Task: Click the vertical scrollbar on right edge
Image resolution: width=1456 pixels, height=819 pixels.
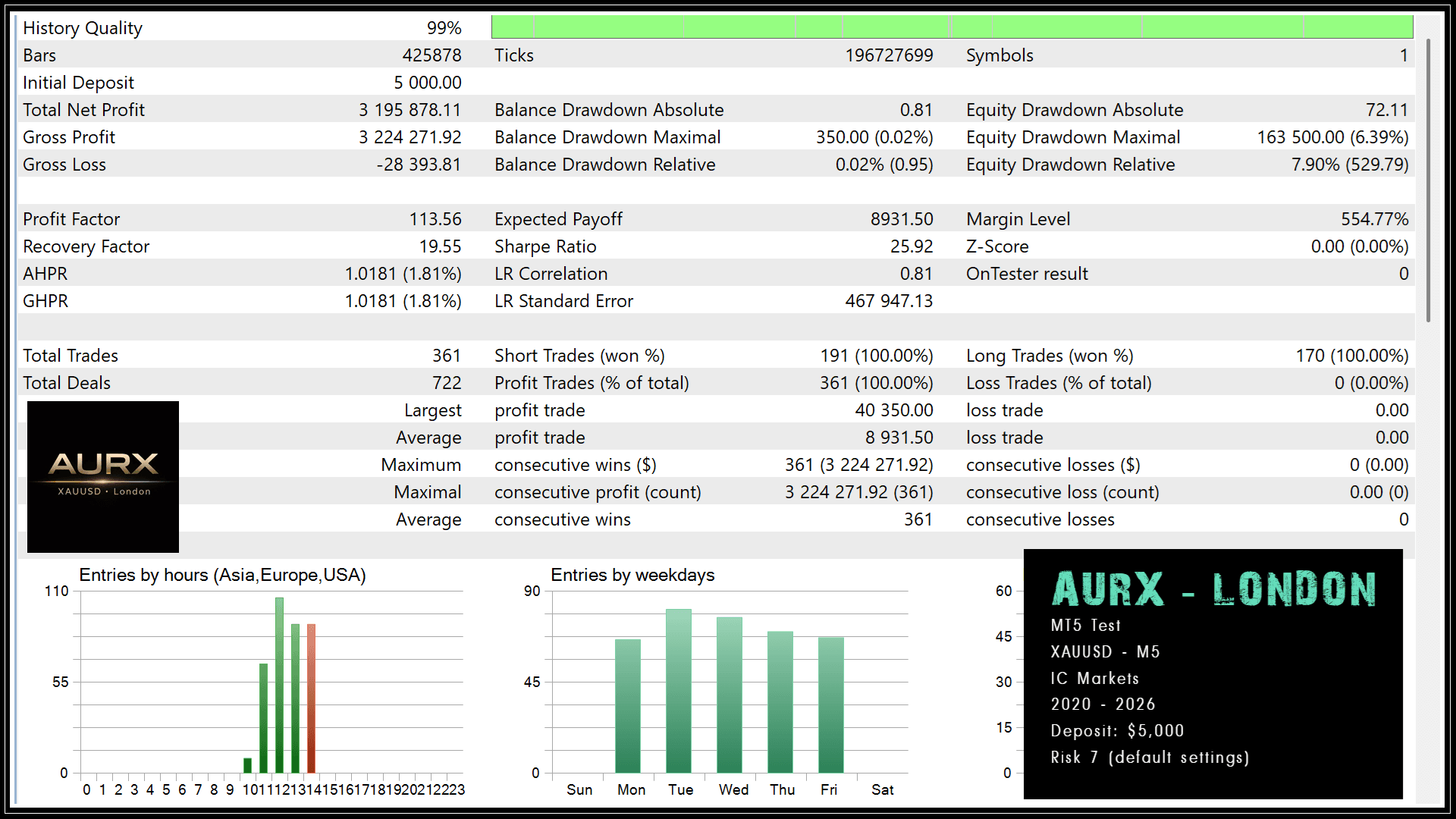Action: pos(1428,182)
